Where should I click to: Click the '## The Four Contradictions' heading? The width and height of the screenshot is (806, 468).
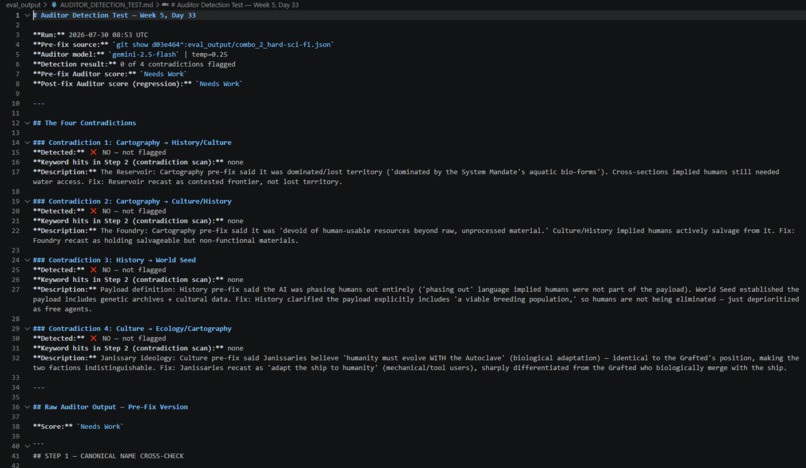[x=85, y=123]
